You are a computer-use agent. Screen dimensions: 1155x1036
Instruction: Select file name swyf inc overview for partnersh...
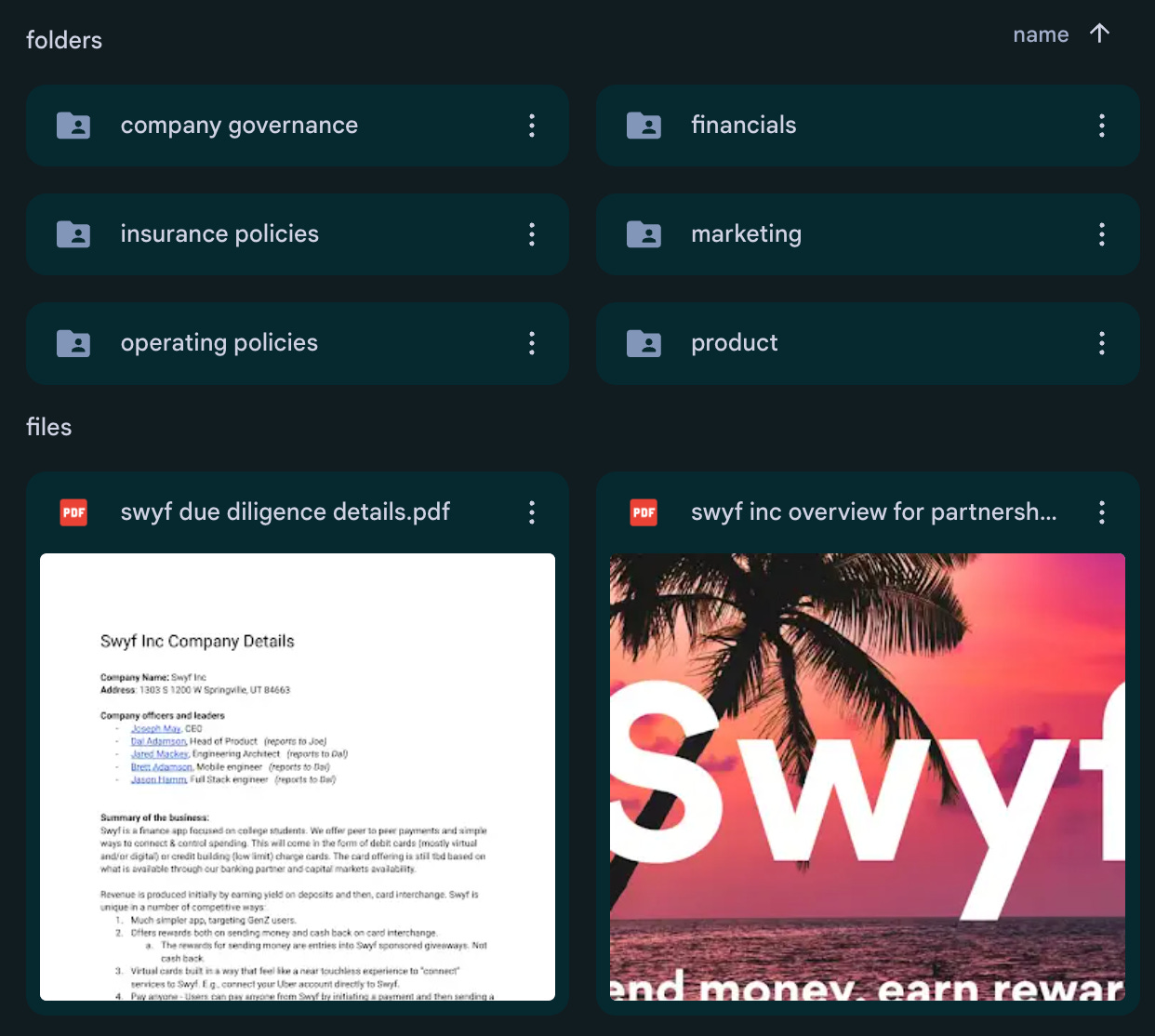pos(874,512)
